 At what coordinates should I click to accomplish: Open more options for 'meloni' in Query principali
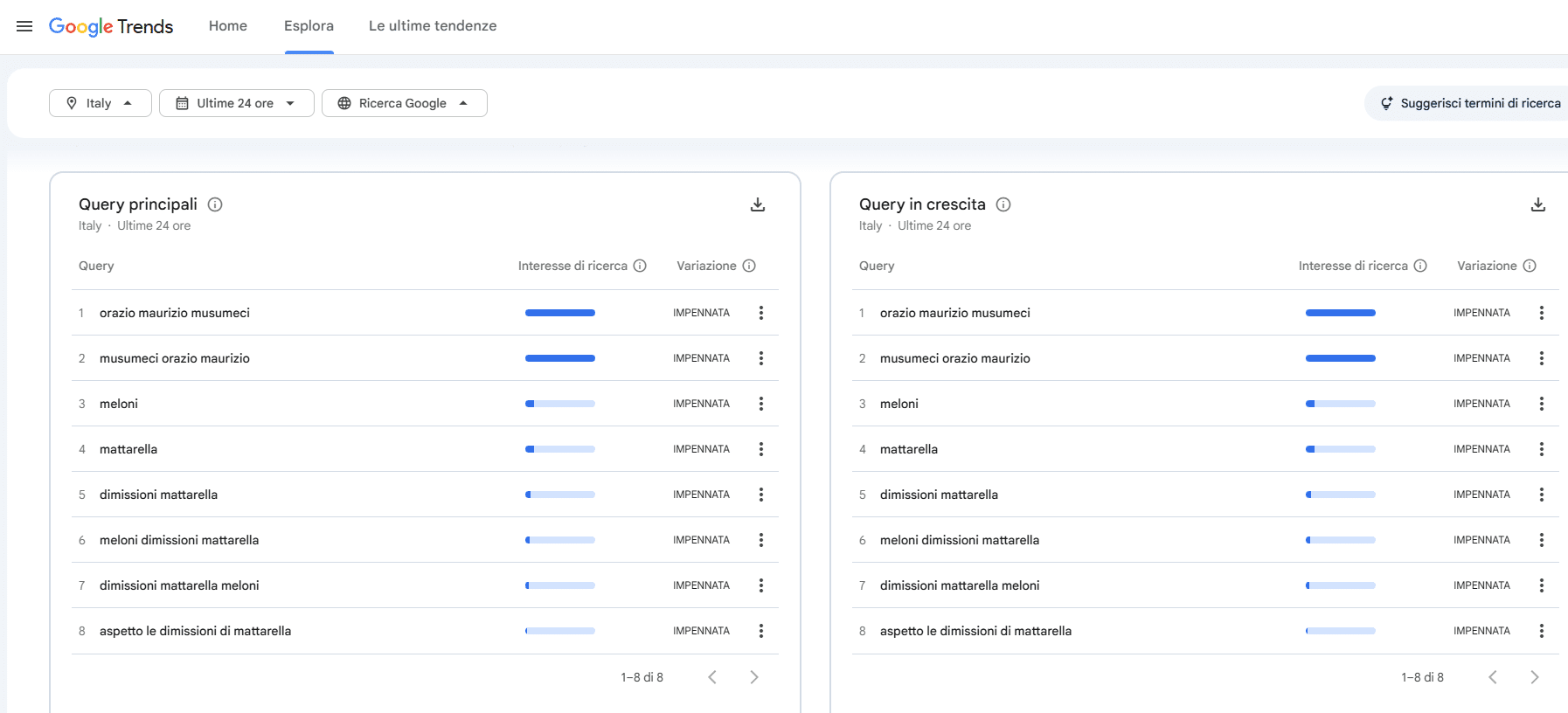pos(761,404)
